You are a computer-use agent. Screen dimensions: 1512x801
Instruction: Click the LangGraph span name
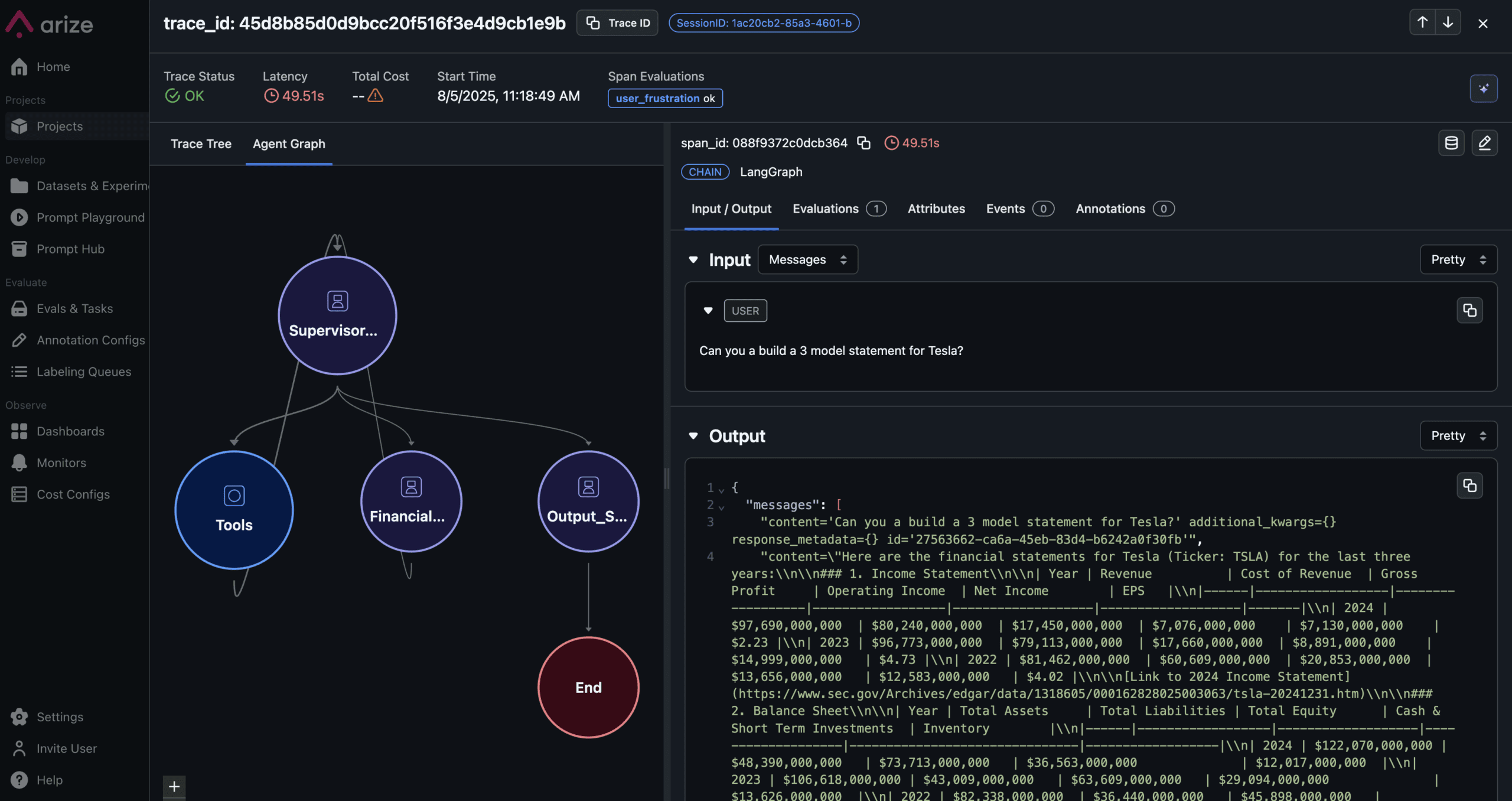pos(771,172)
